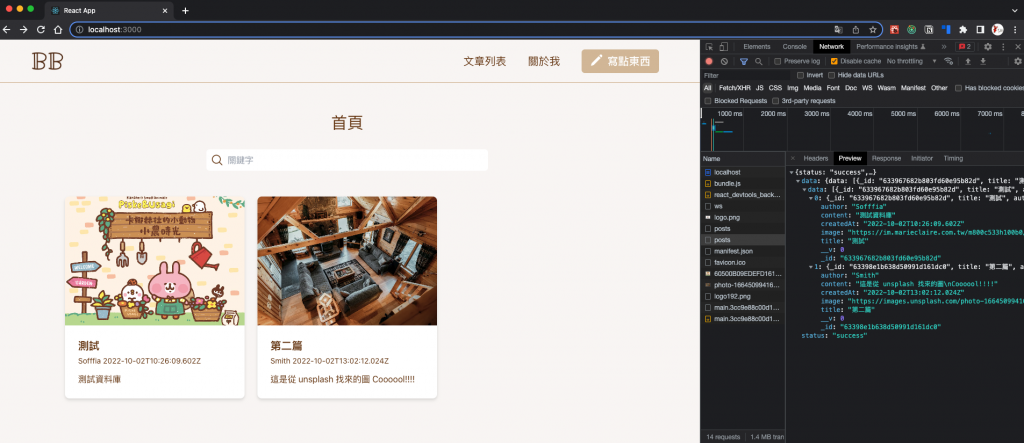The image size is (1024, 443).
Task: Clear the network log
Action: pyautogui.click(x=724, y=61)
